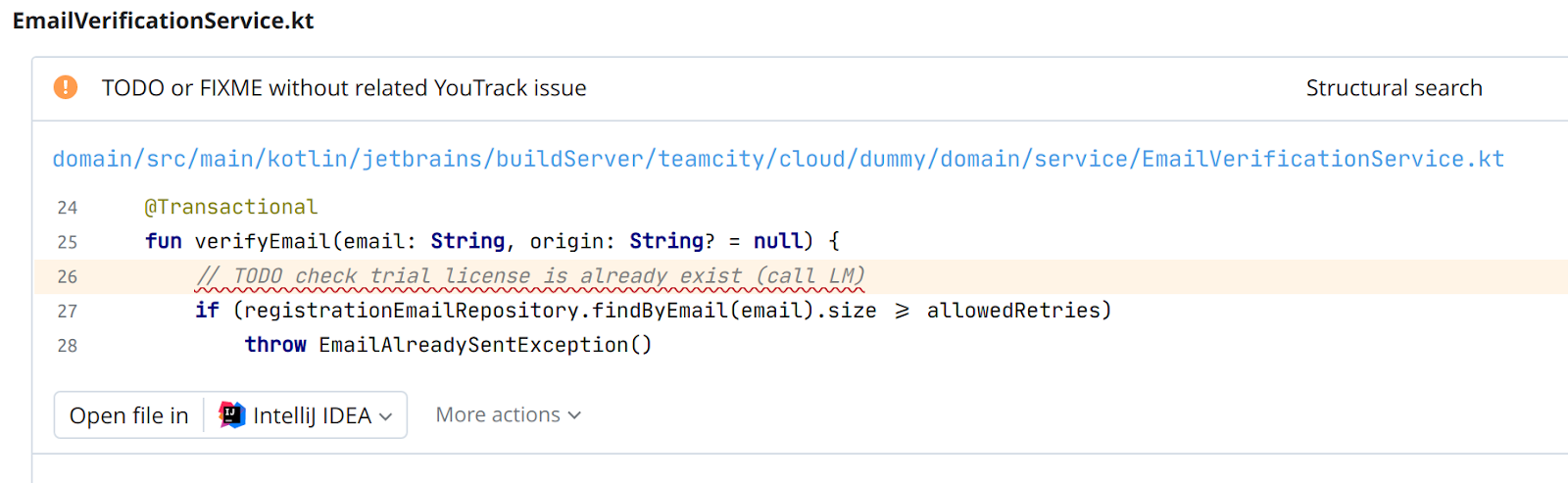Expand the IntelliJ IDEA editor chevron

pos(386,416)
